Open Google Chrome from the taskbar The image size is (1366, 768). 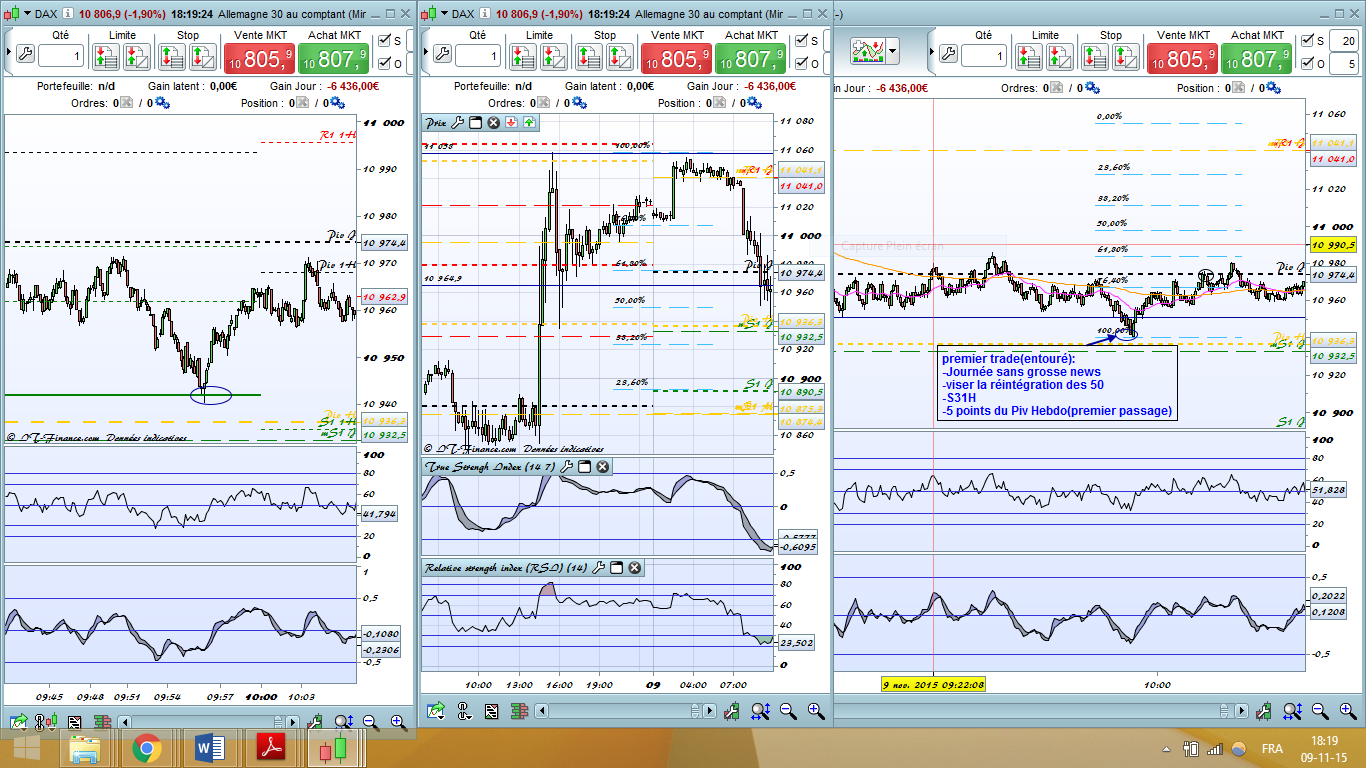tap(146, 747)
